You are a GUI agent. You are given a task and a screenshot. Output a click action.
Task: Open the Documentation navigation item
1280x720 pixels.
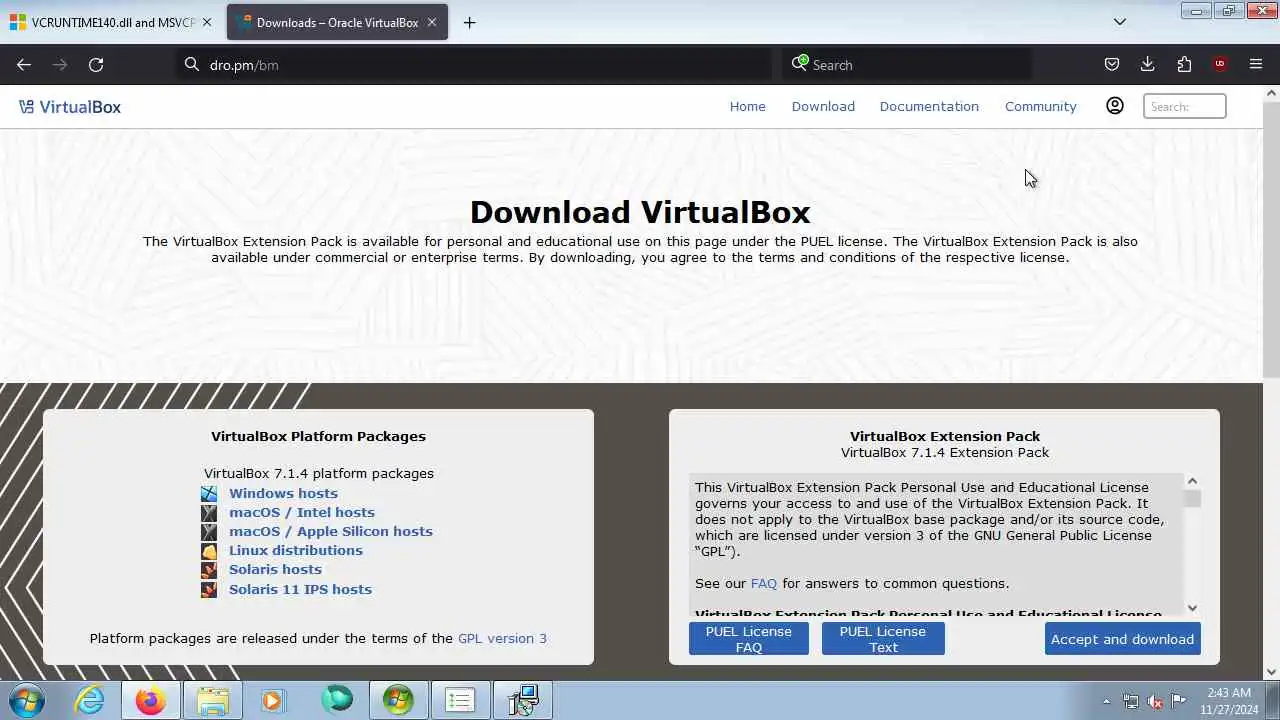[x=929, y=106]
